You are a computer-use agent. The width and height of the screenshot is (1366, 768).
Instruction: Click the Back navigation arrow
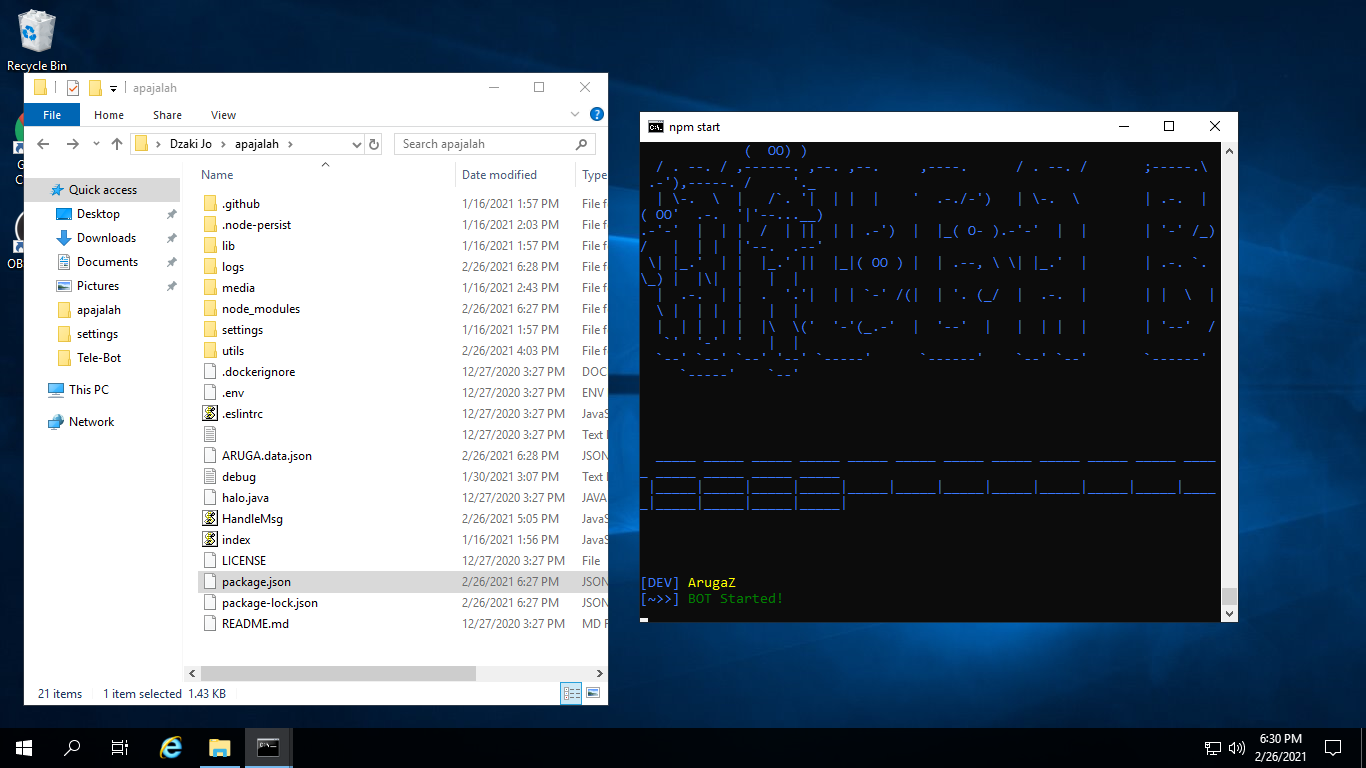[42, 143]
